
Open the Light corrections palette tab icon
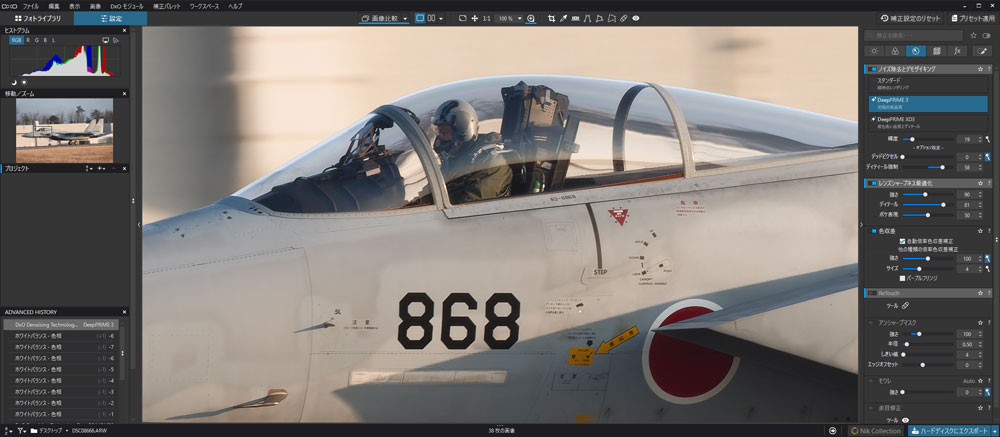point(873,50)
